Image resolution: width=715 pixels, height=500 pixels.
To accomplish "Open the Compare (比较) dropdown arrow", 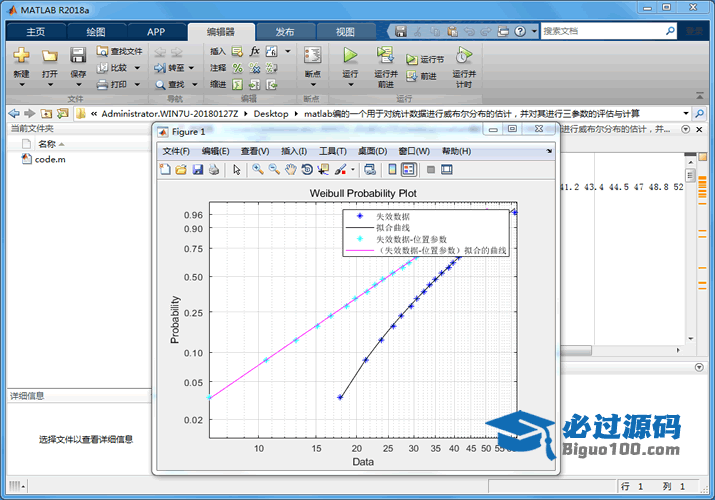I will tap(137, 68).
